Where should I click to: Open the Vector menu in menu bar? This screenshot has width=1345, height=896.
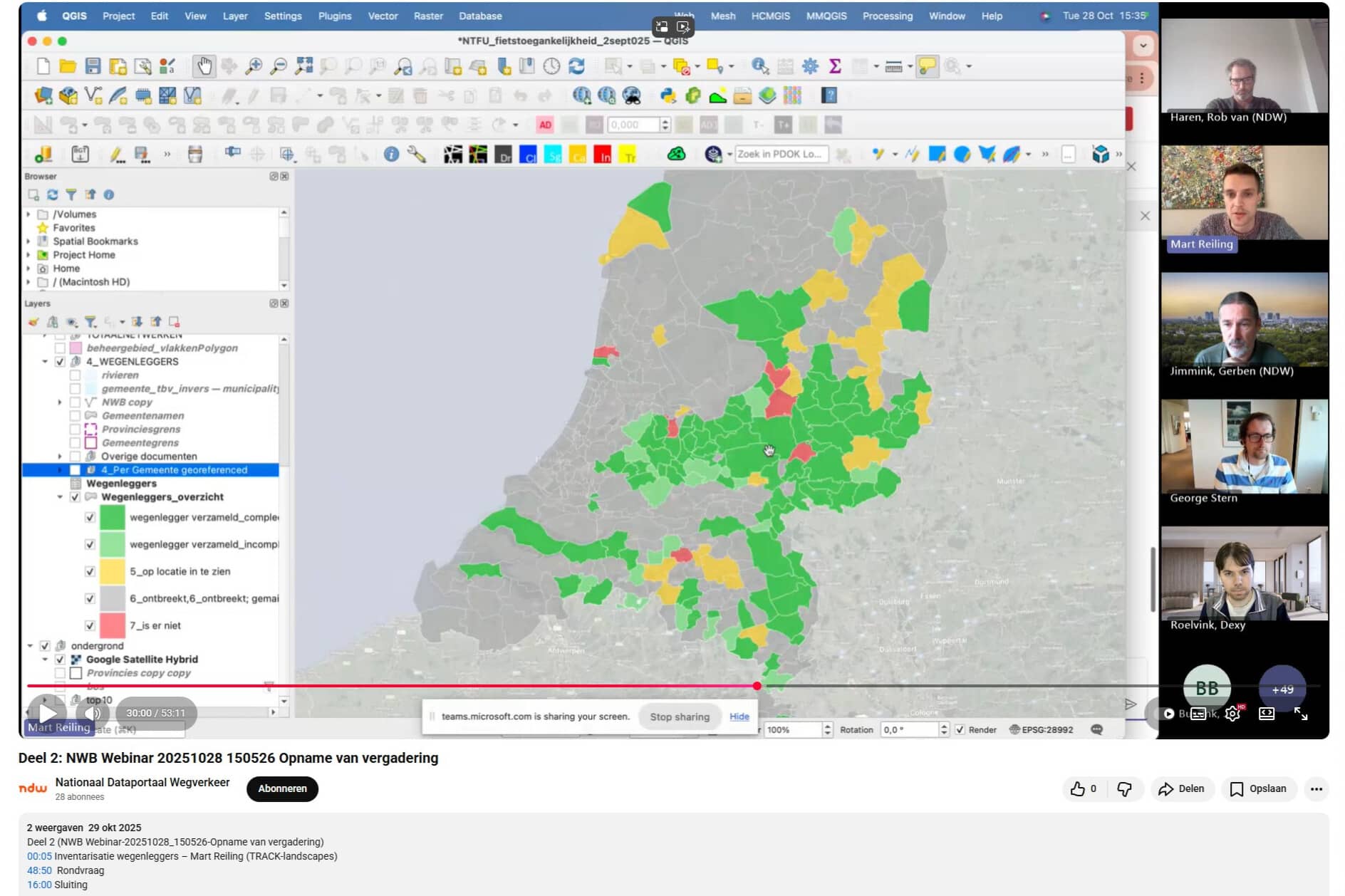[x=383, y=16]
